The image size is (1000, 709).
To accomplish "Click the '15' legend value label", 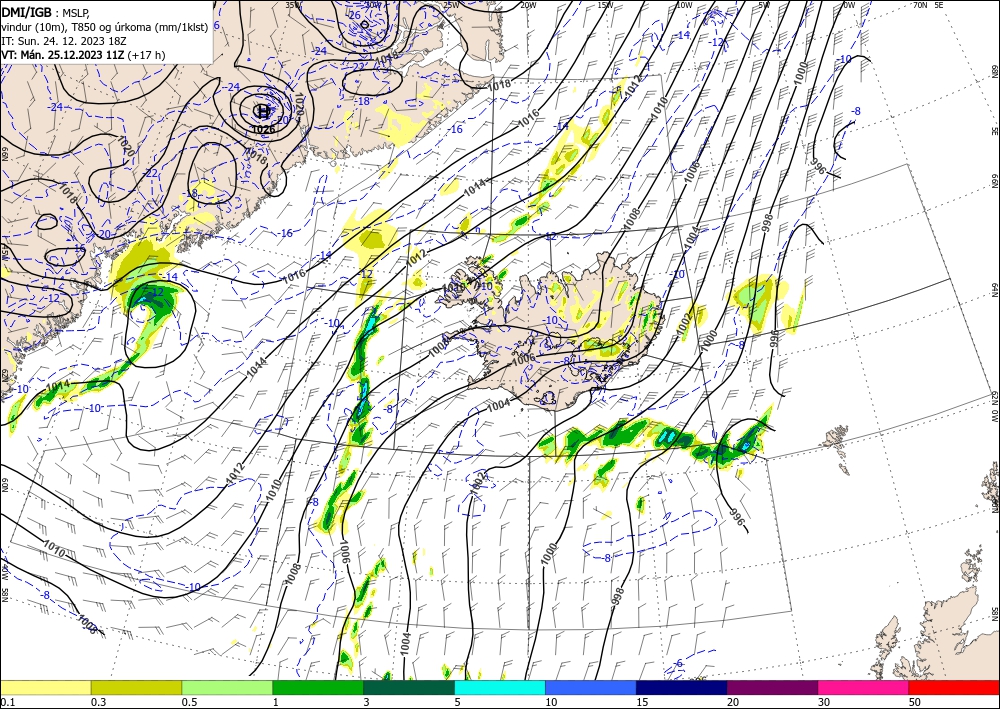I will 642,702.
